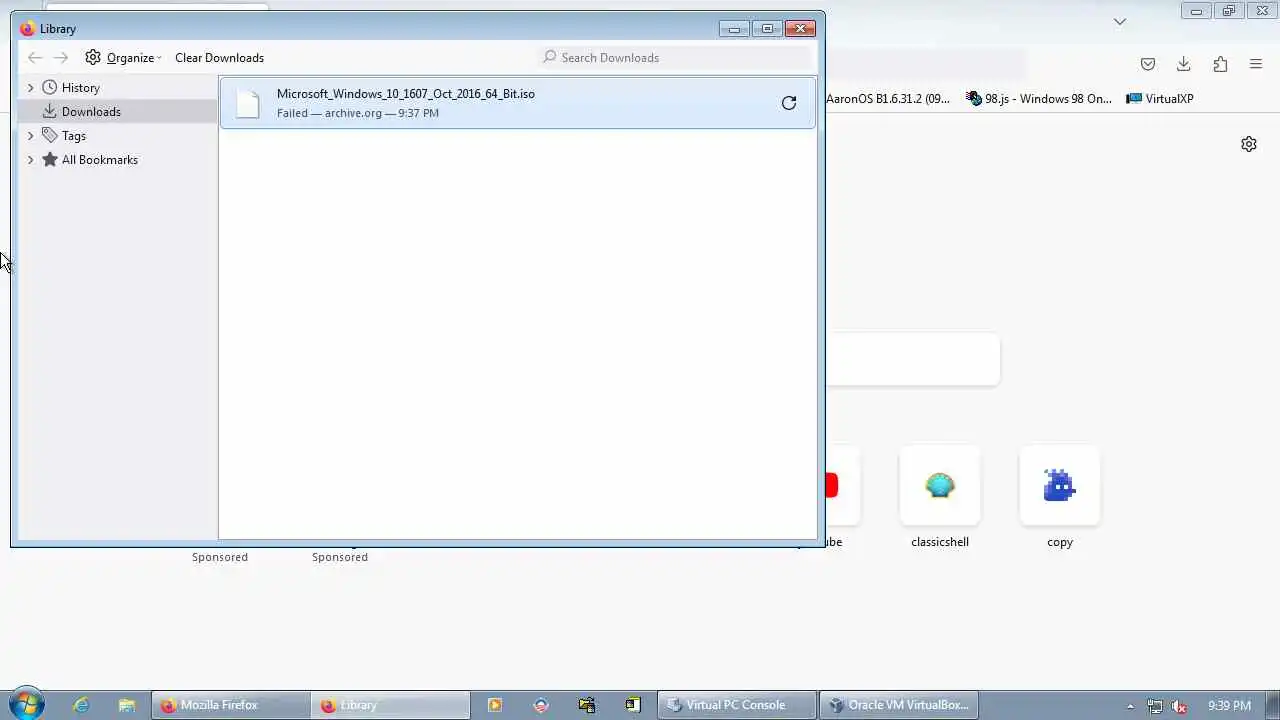Viewport: 1280px width, 720px height.
Task: Retry the failed Windows 10 ISO download
Action: coord(789,103)
